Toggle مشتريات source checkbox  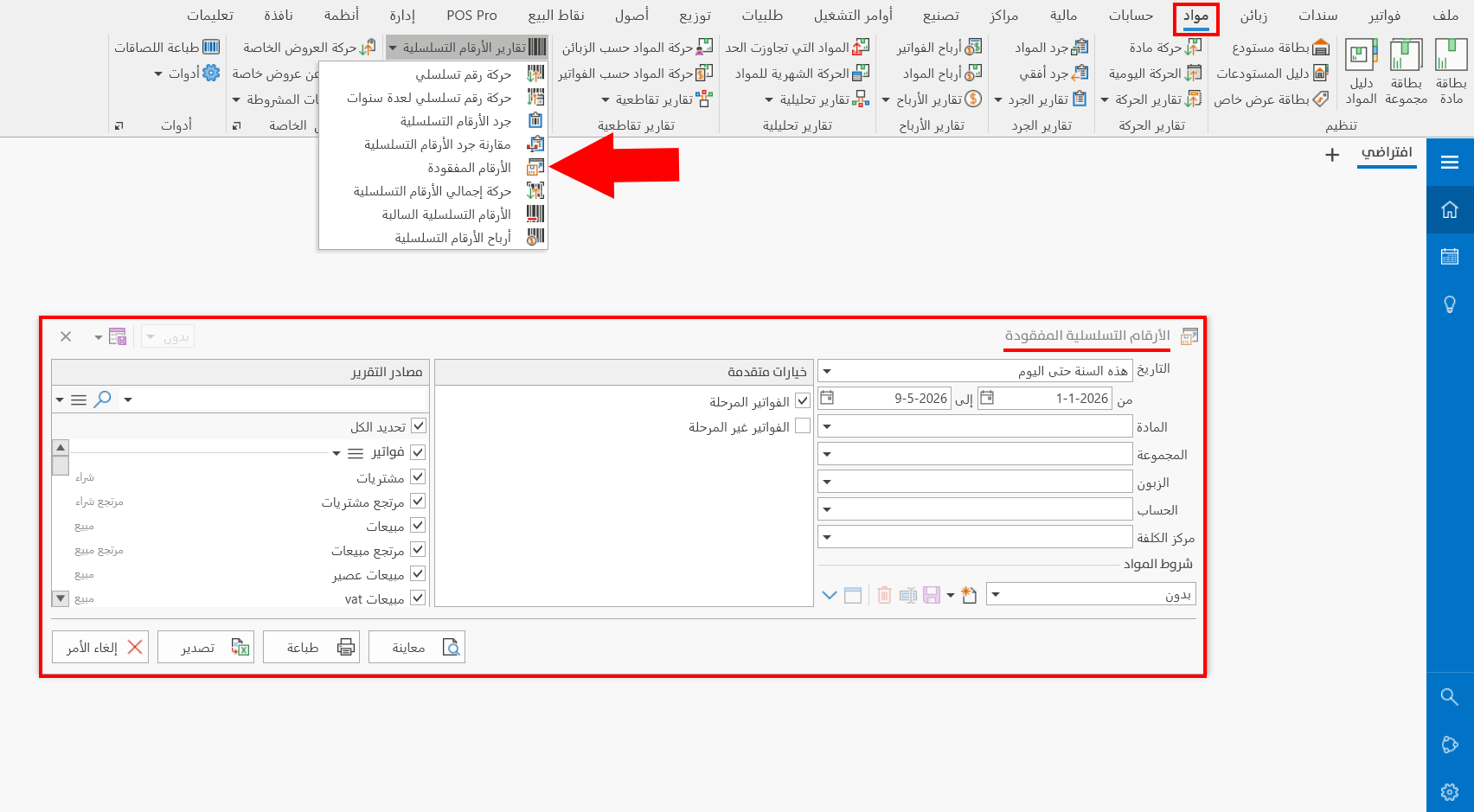tap(418, 476)
